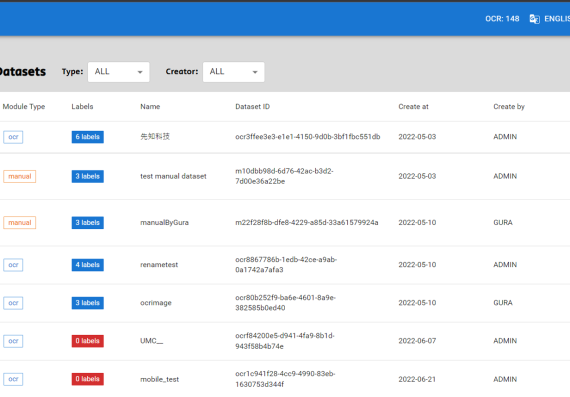Click 0 labels badge for UMC__
The height and width of the screenshot is (397, 570).
click(x=88, y=341)
